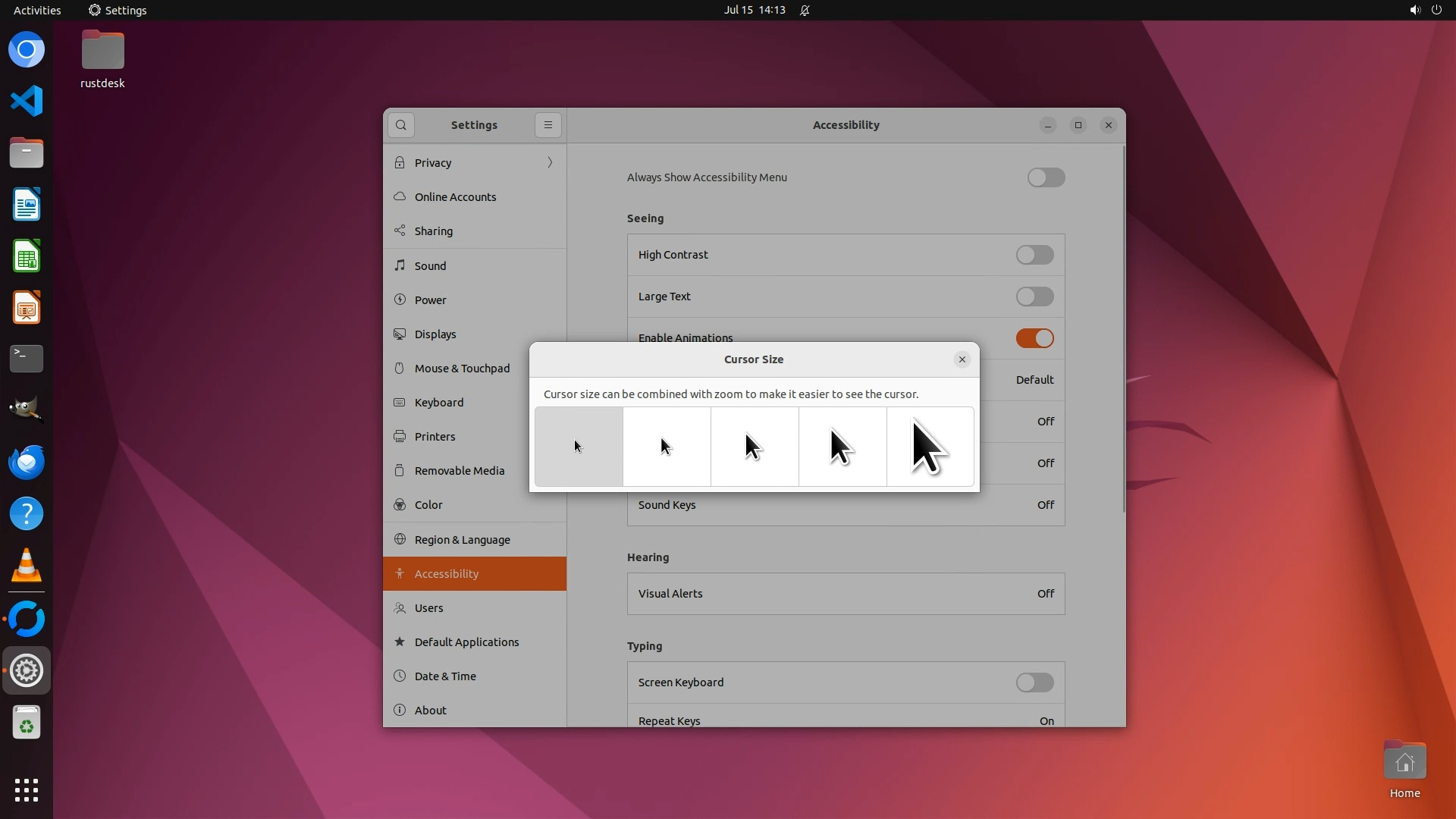Viewport: 1456px width, 819px height.
Task: Pick the medium middle cursor size
Action: click(x=755, y=447)
